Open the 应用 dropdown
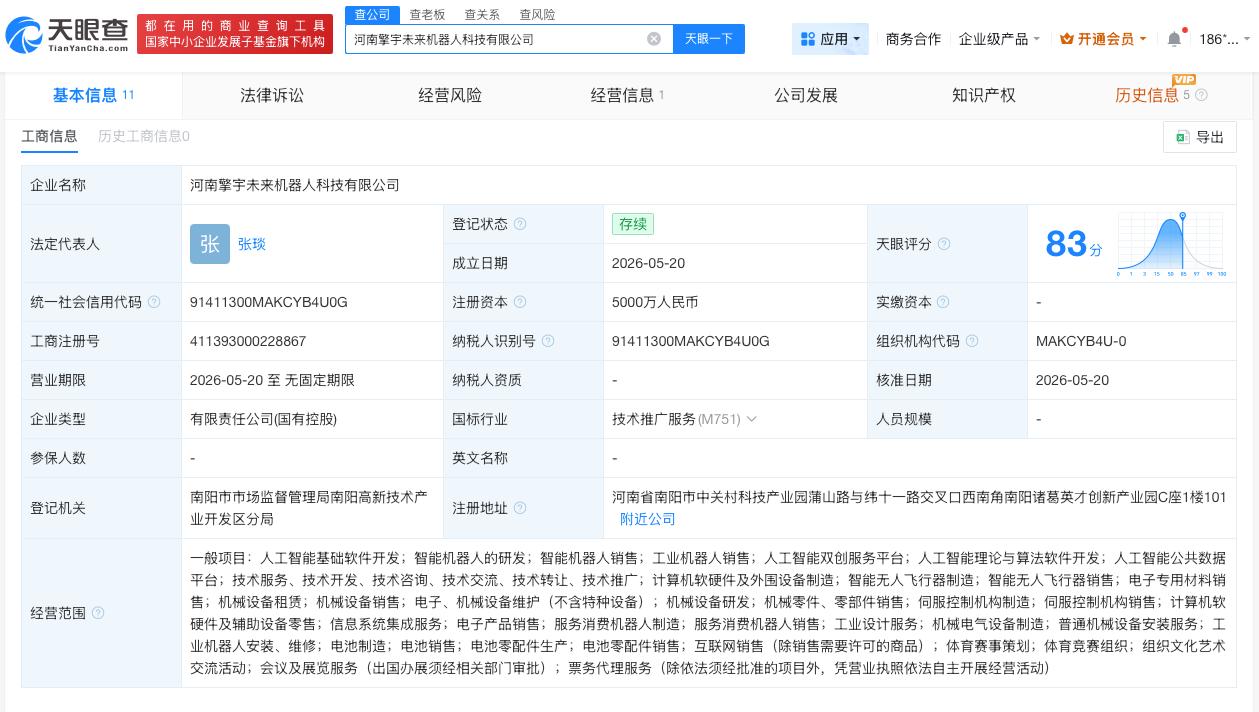1259x712 pixels. (x=830, y=39)
